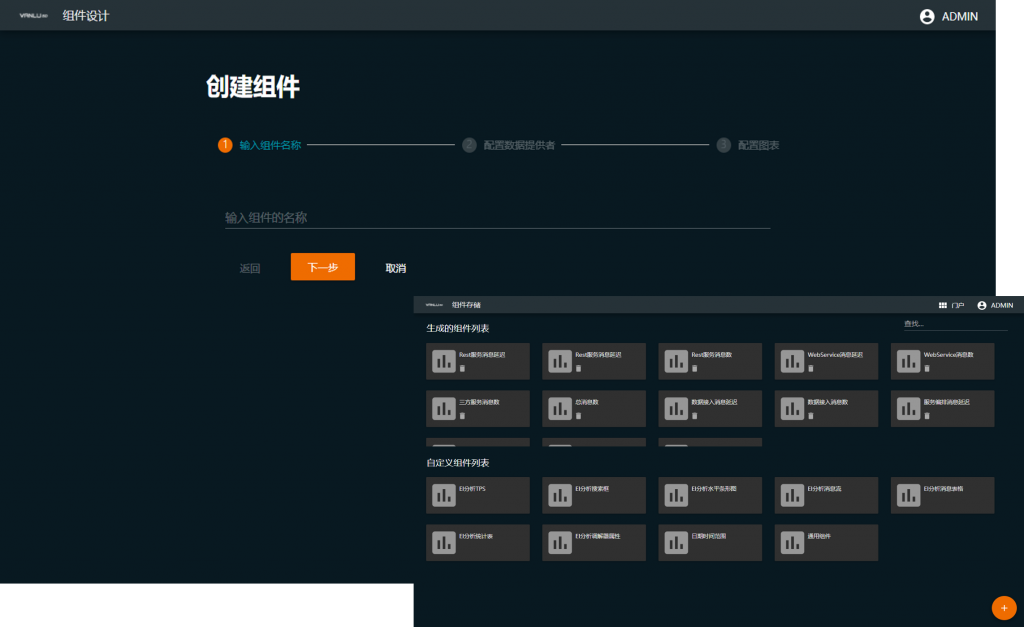Delete the 三方服务消息数 component via trash icon
Screen dimensions: 1024x627
[462, 416]
